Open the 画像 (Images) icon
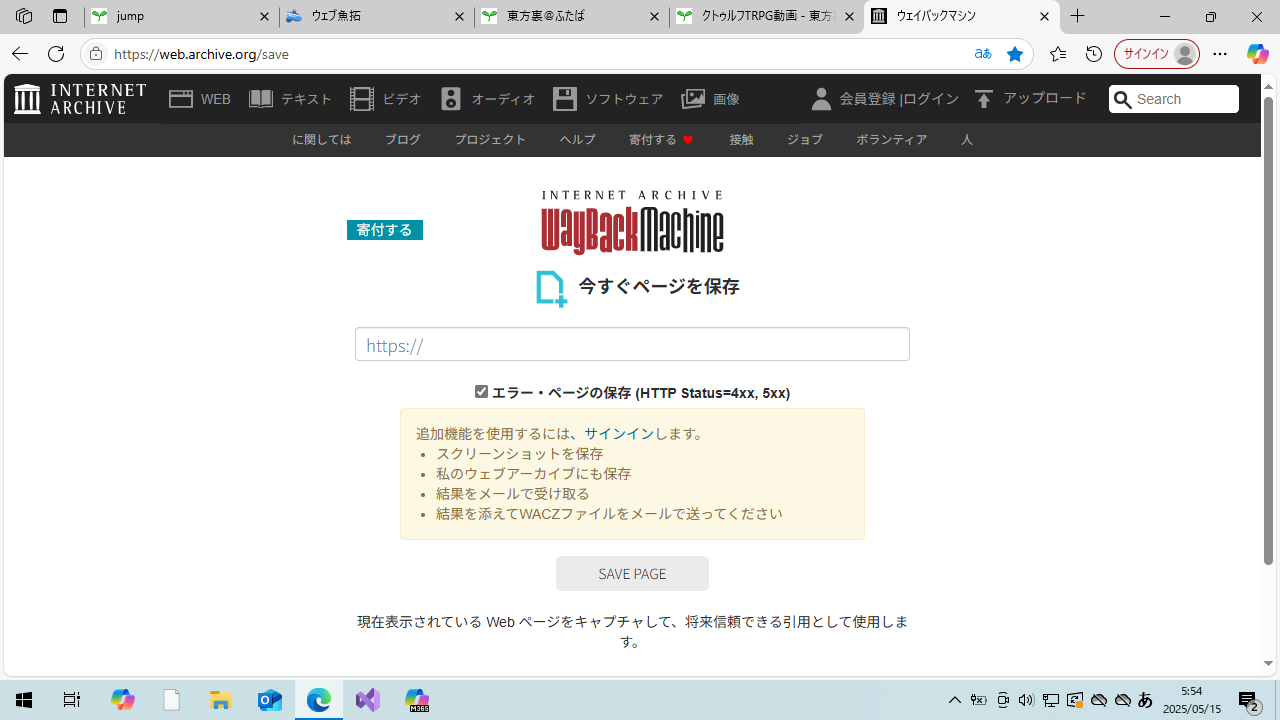Image resolution: width=1280 pixels, height=720 pixels. coord(693,99)
